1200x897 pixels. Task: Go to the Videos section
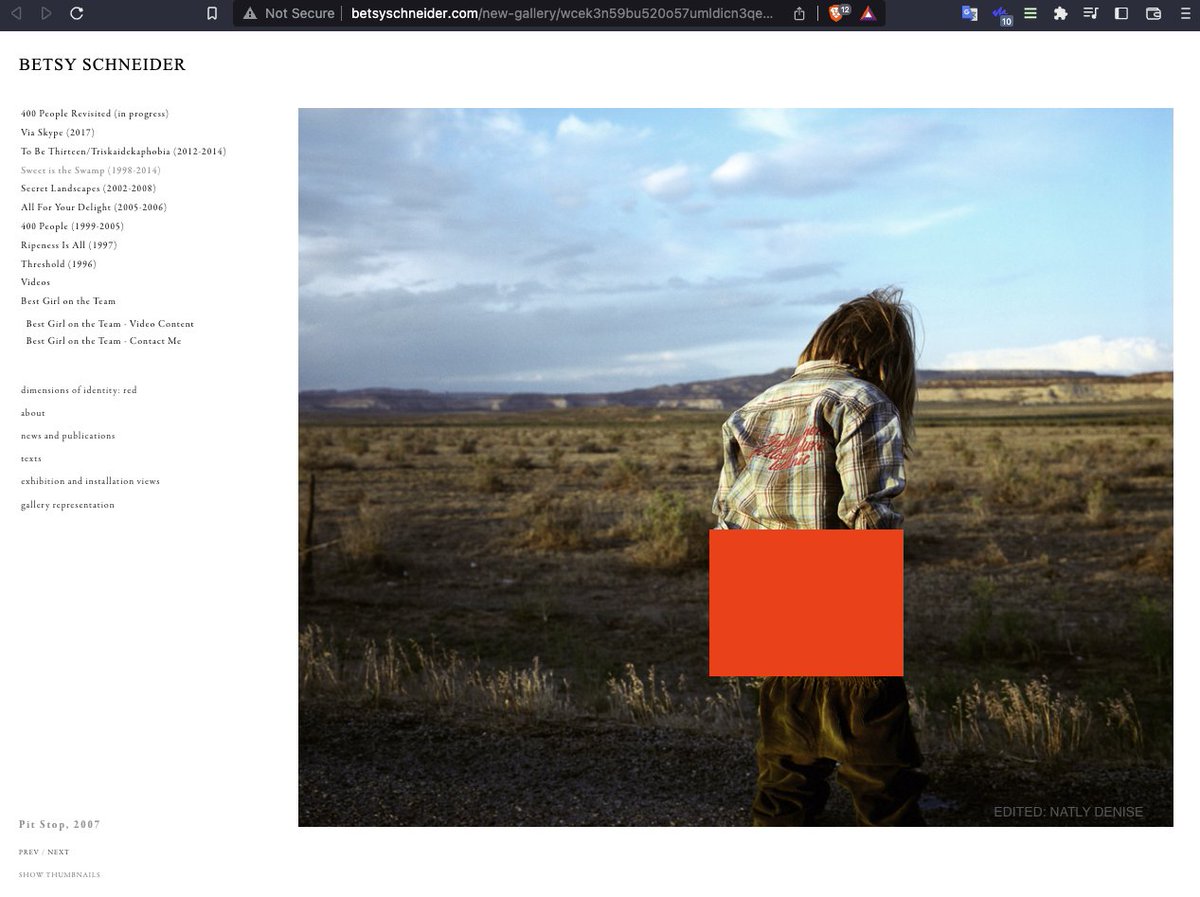[35, 283]
